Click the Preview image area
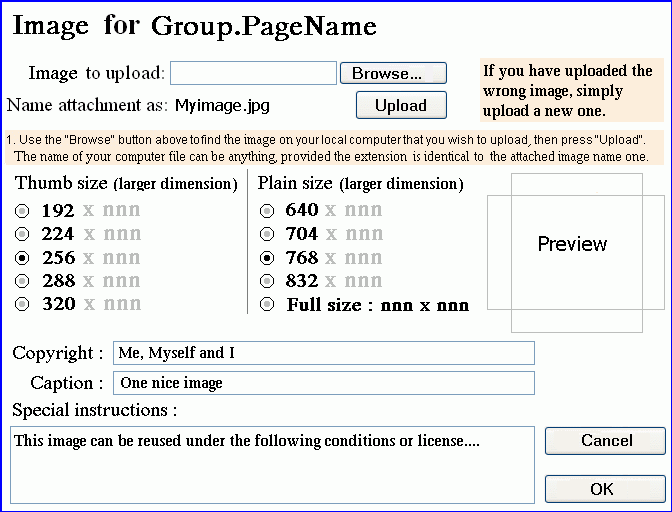 (576, 252)
